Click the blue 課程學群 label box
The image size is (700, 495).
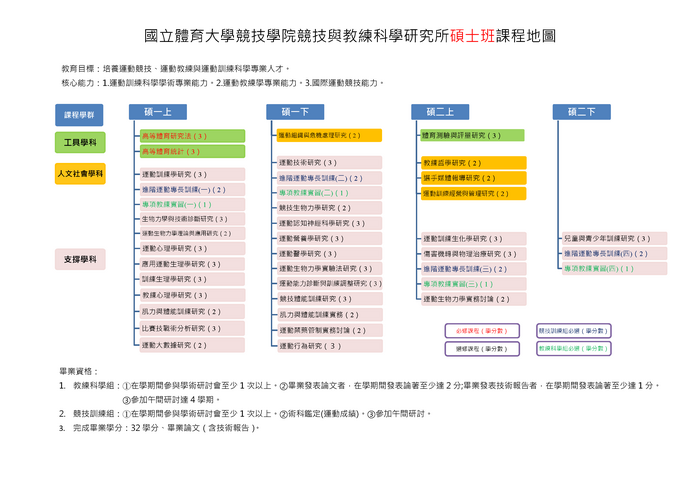[80, 115]
